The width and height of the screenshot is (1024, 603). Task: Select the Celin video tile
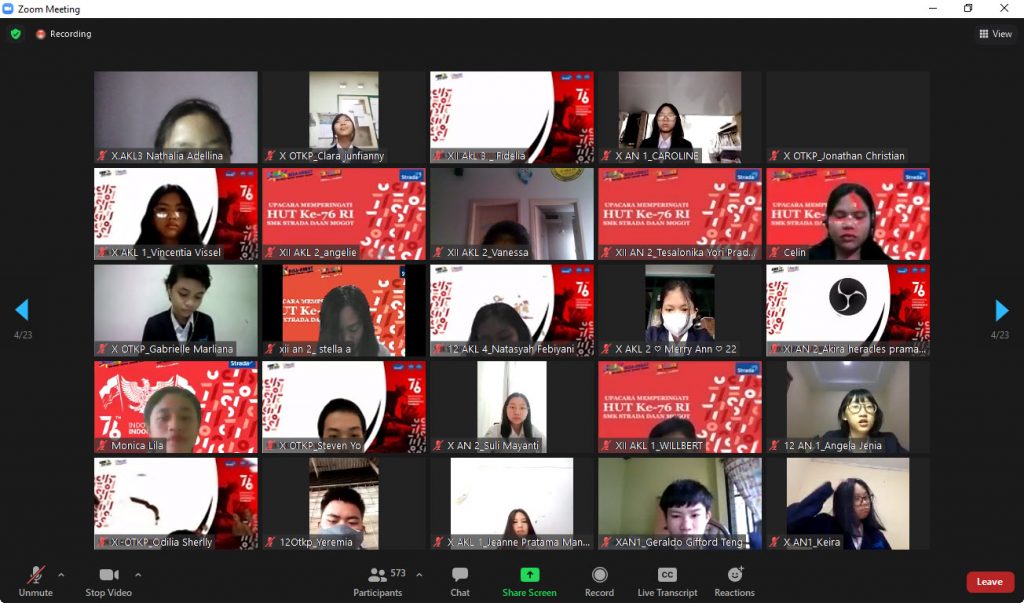(847, 214)
